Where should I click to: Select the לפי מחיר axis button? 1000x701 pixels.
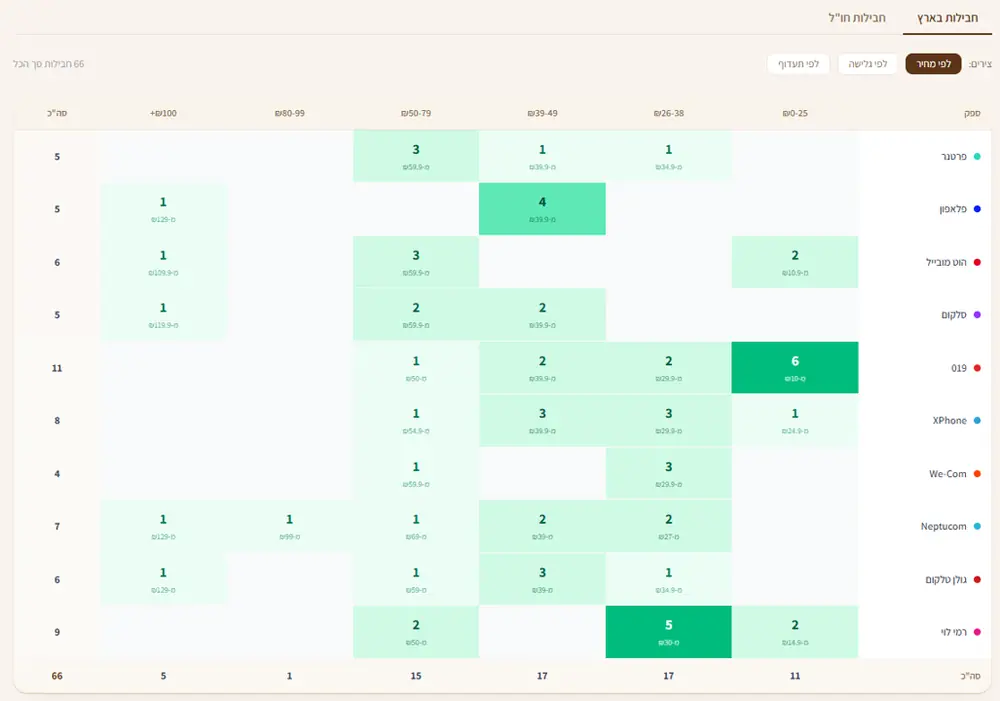coord(933,64)
